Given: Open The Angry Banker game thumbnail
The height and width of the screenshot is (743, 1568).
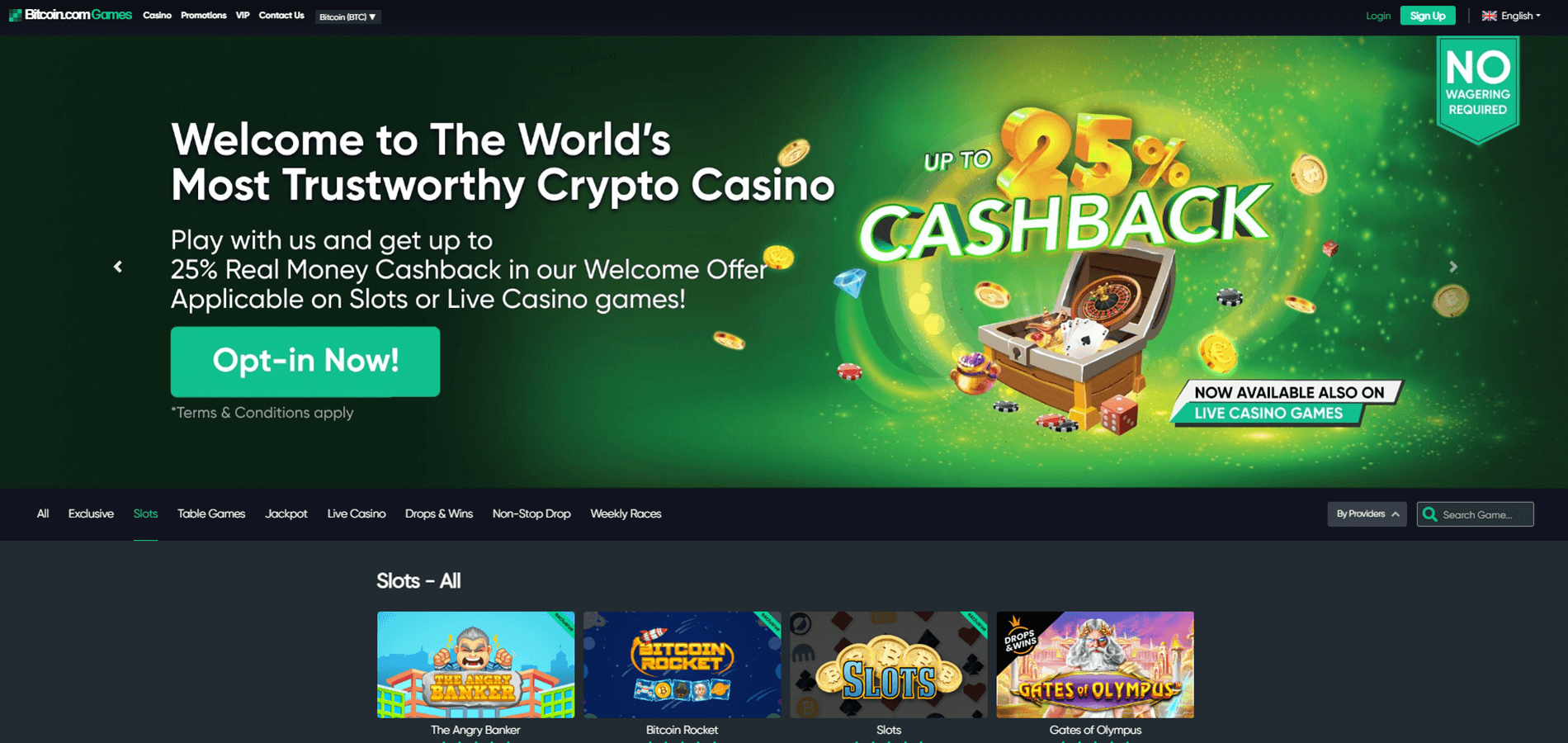Looking at the screenshot, I should click(x=476, y=665).
